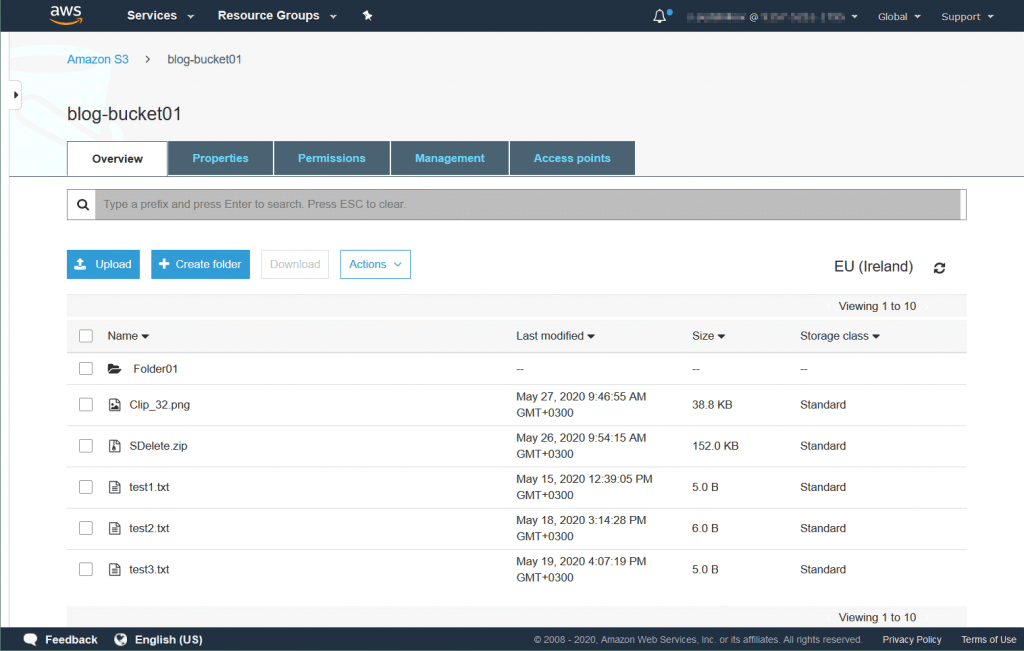Open the account username dropdown

click(x=770, y=16)
